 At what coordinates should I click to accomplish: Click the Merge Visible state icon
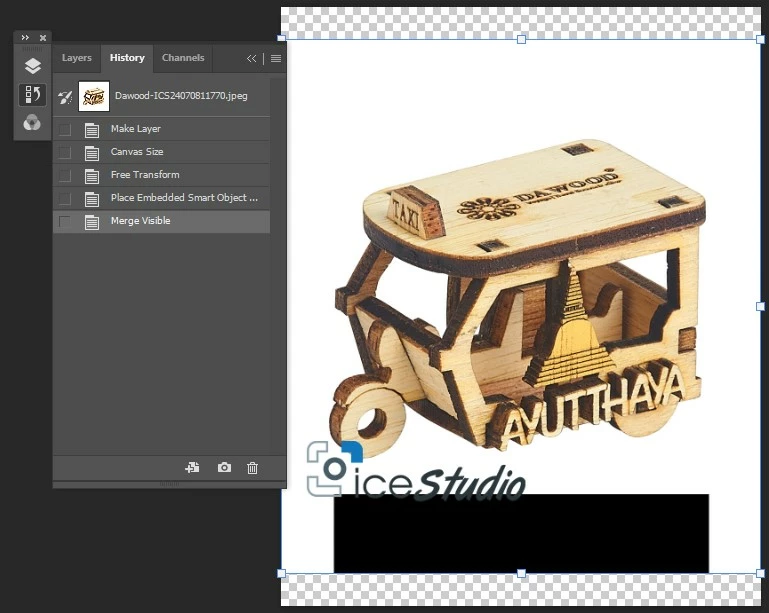coord(92,222)
